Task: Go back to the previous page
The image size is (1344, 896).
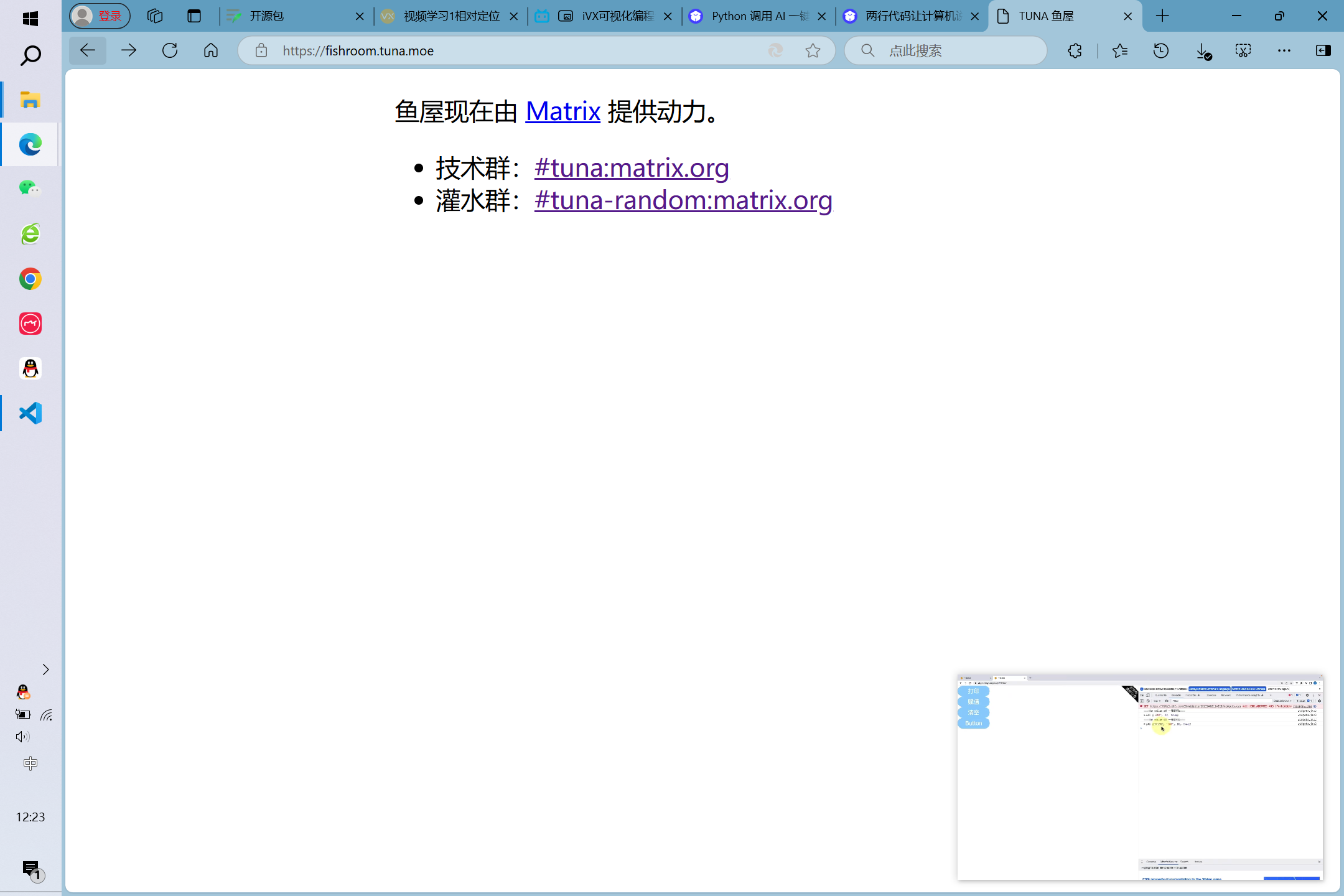Action: point(88,50)
